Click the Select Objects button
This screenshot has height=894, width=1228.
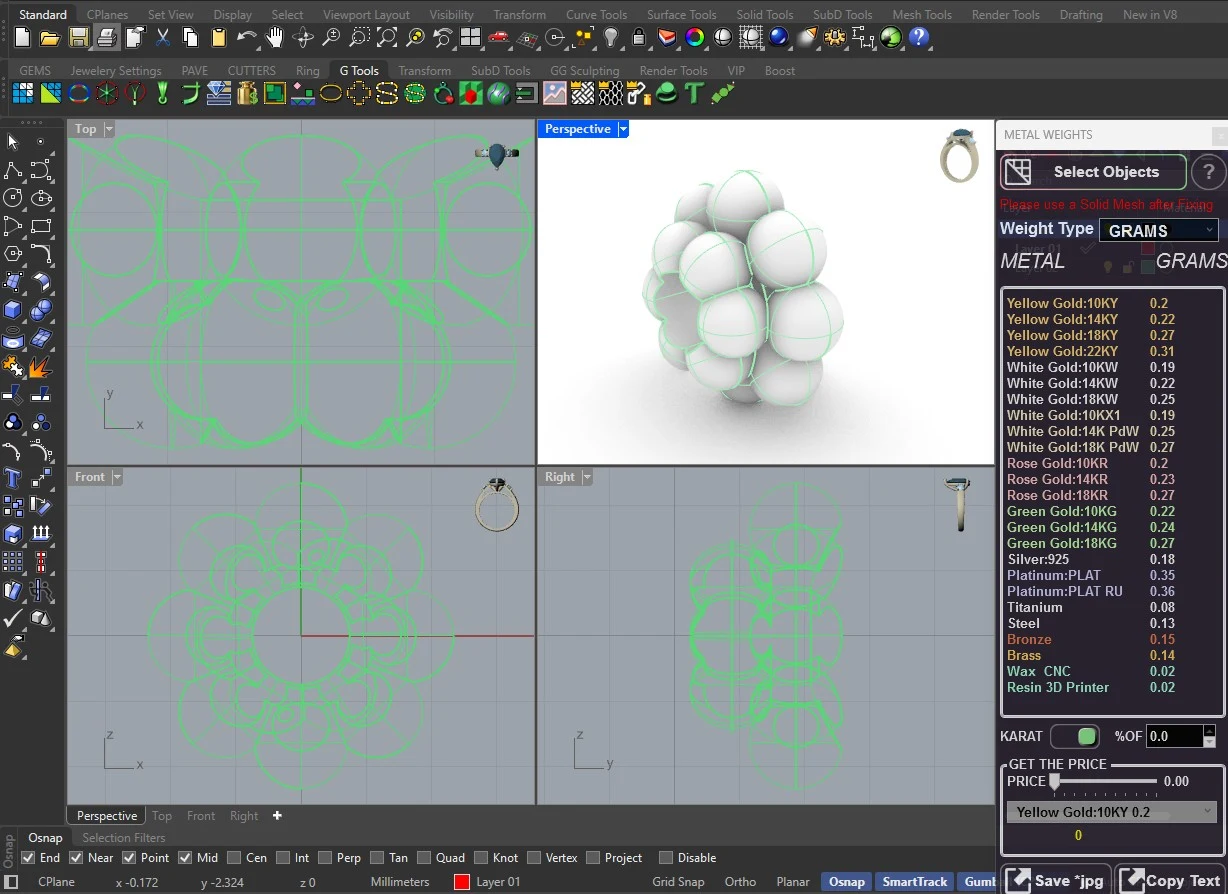pyautogui.click(x=1093, y=172)
